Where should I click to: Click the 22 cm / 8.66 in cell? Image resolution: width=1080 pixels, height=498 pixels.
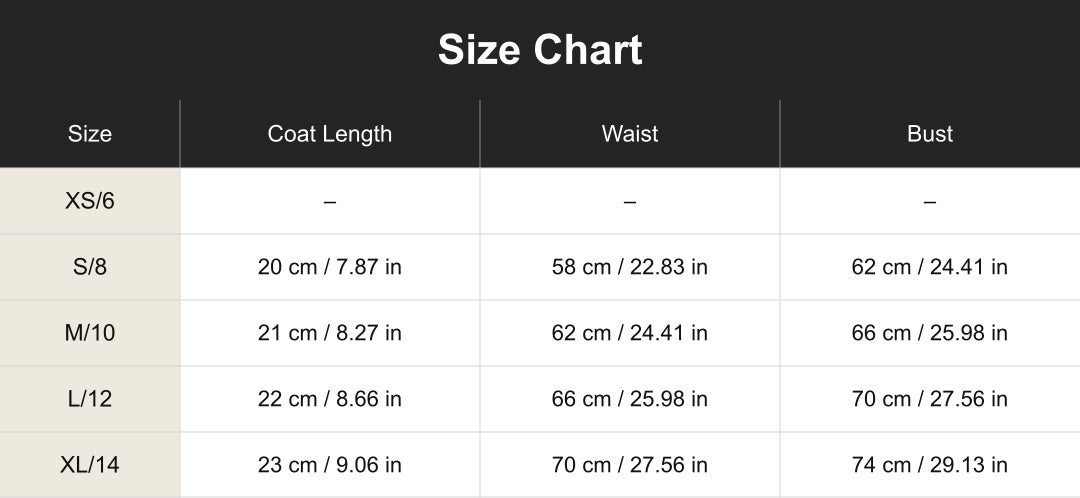click(329, 400)
